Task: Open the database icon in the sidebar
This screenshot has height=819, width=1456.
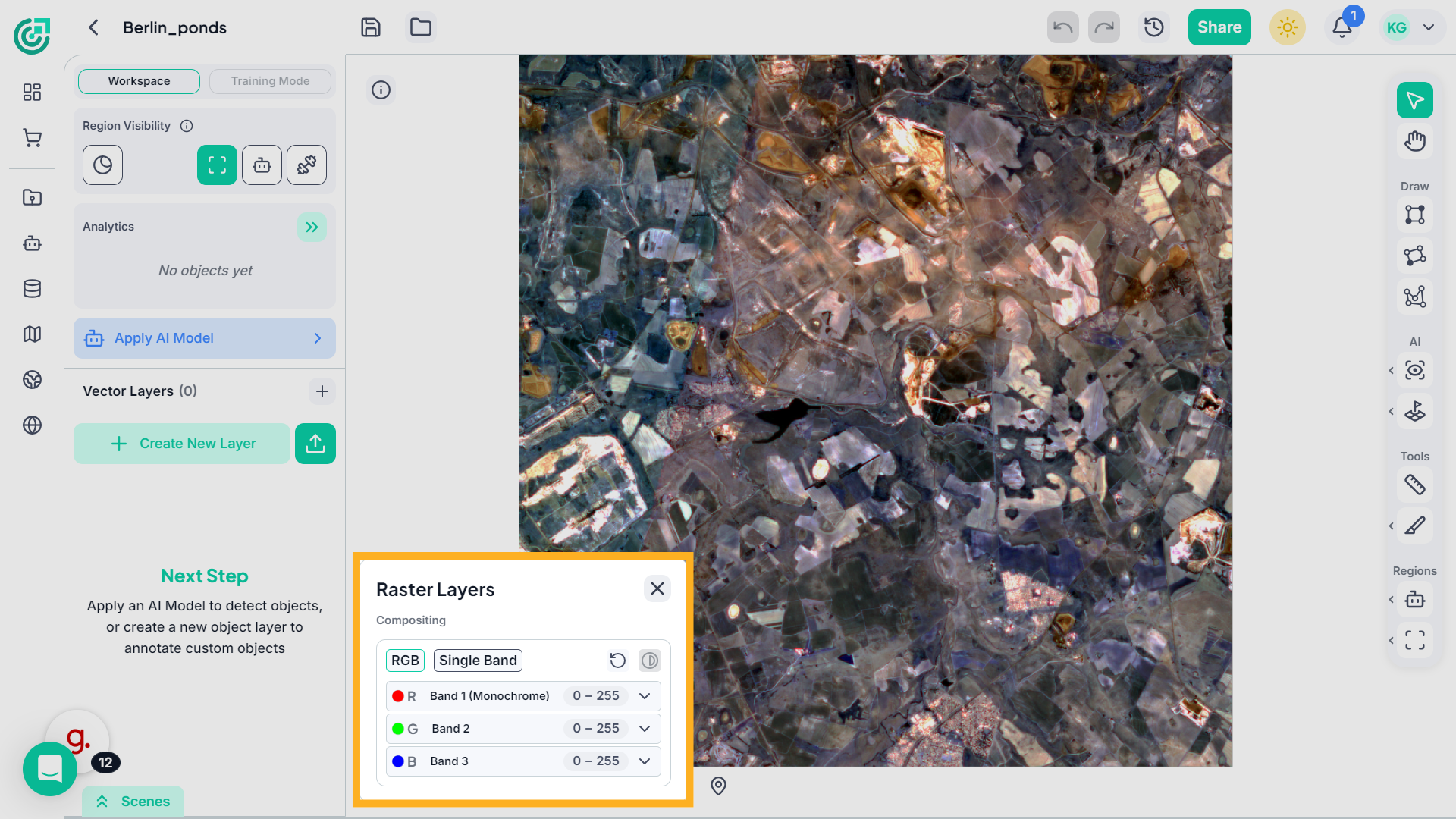Action: point(32,289)
